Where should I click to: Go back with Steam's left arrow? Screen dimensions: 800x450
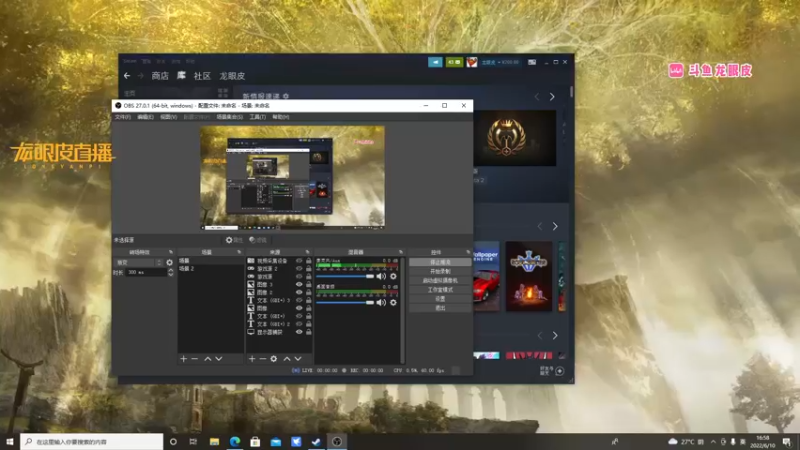point(127,76)
